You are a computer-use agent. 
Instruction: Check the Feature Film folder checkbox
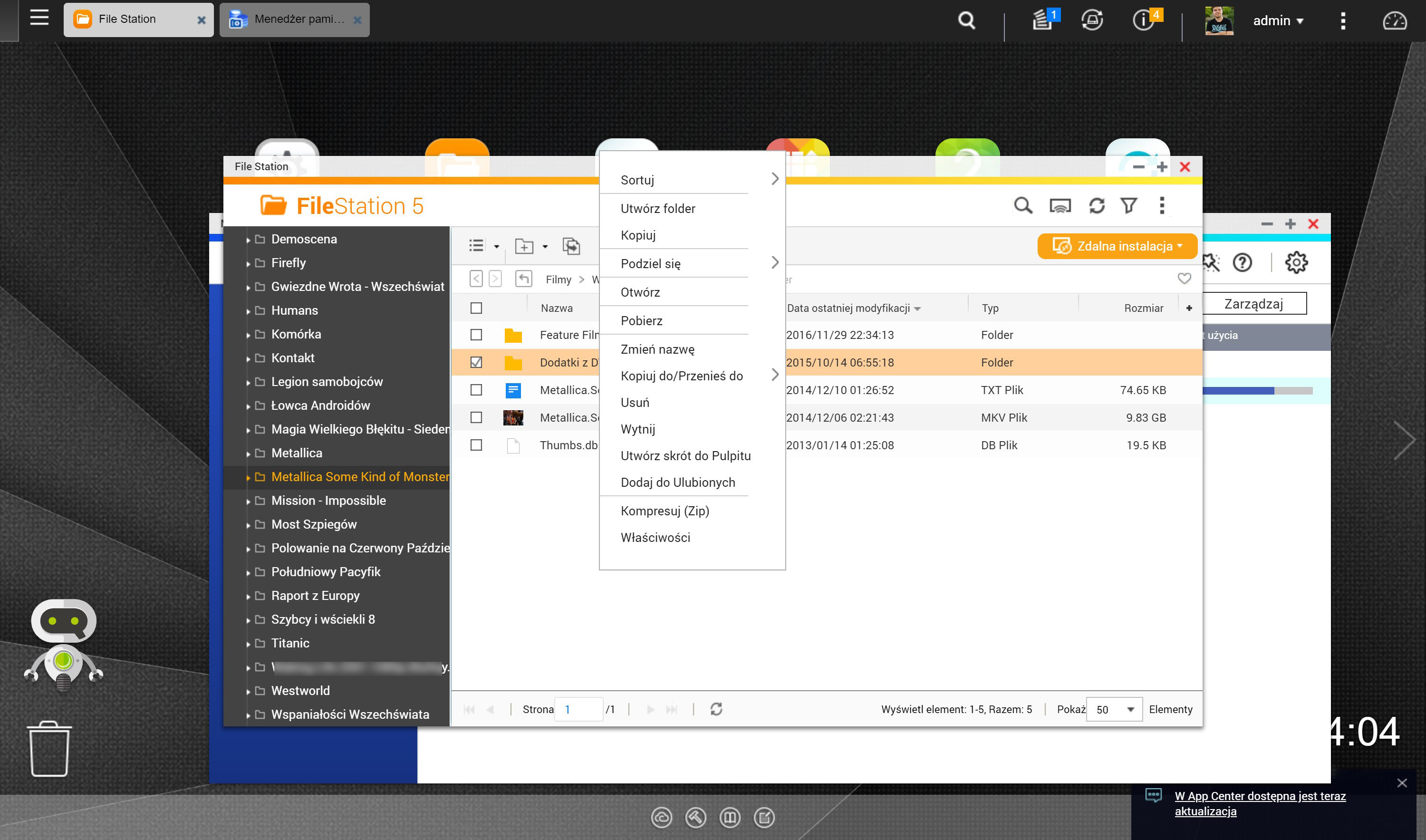coord(476,335)
